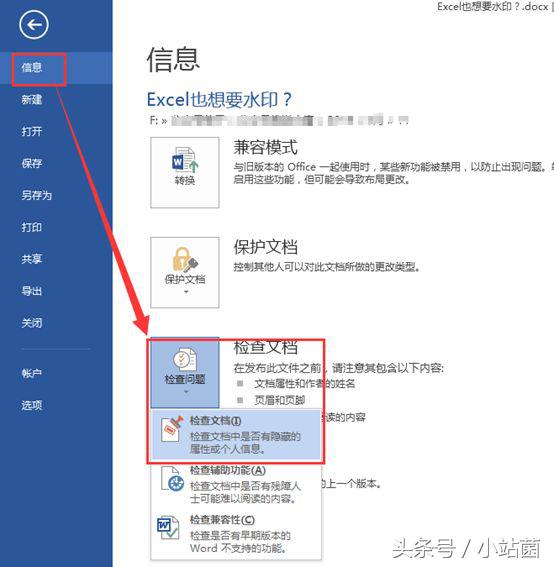Expand the 检查问题 dropdown button
Image resolution: width=554 pixels, height=567 pixels.
(185, 372)
